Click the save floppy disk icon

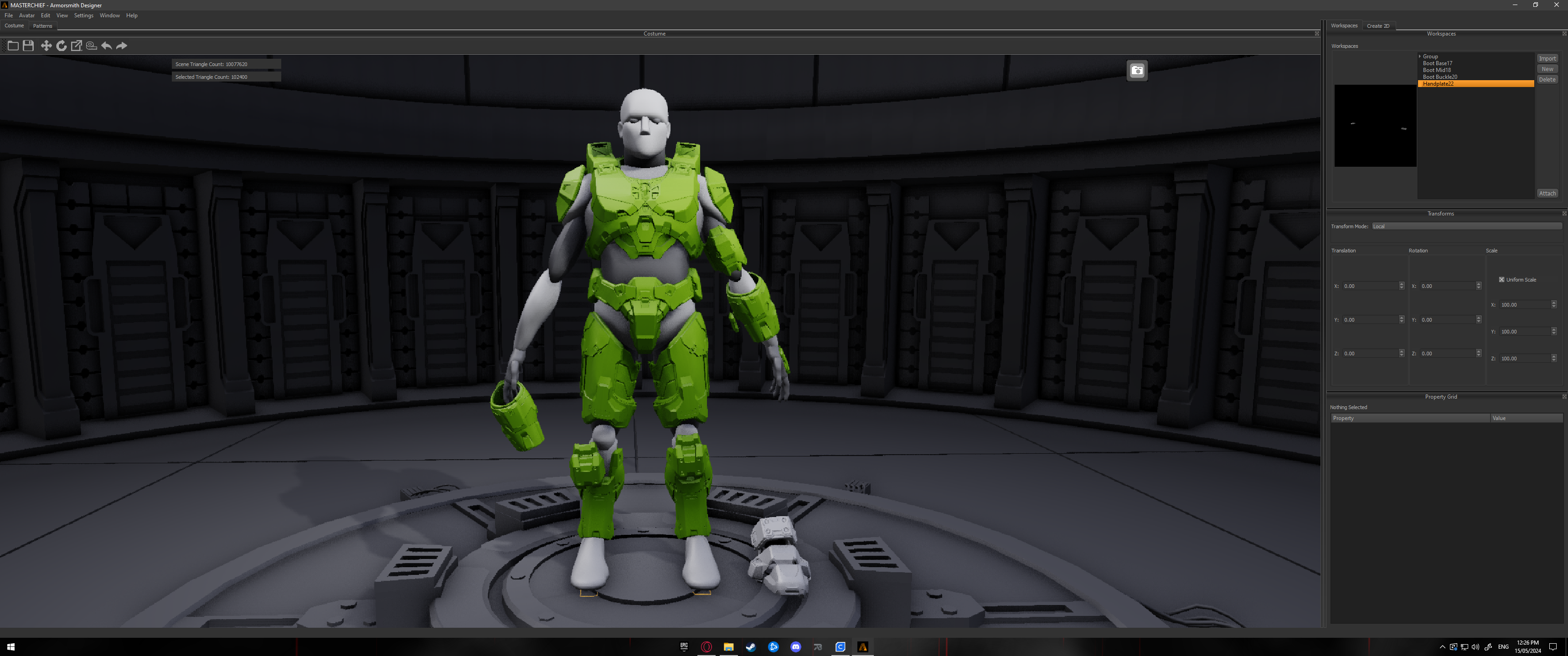coord(28,46)
